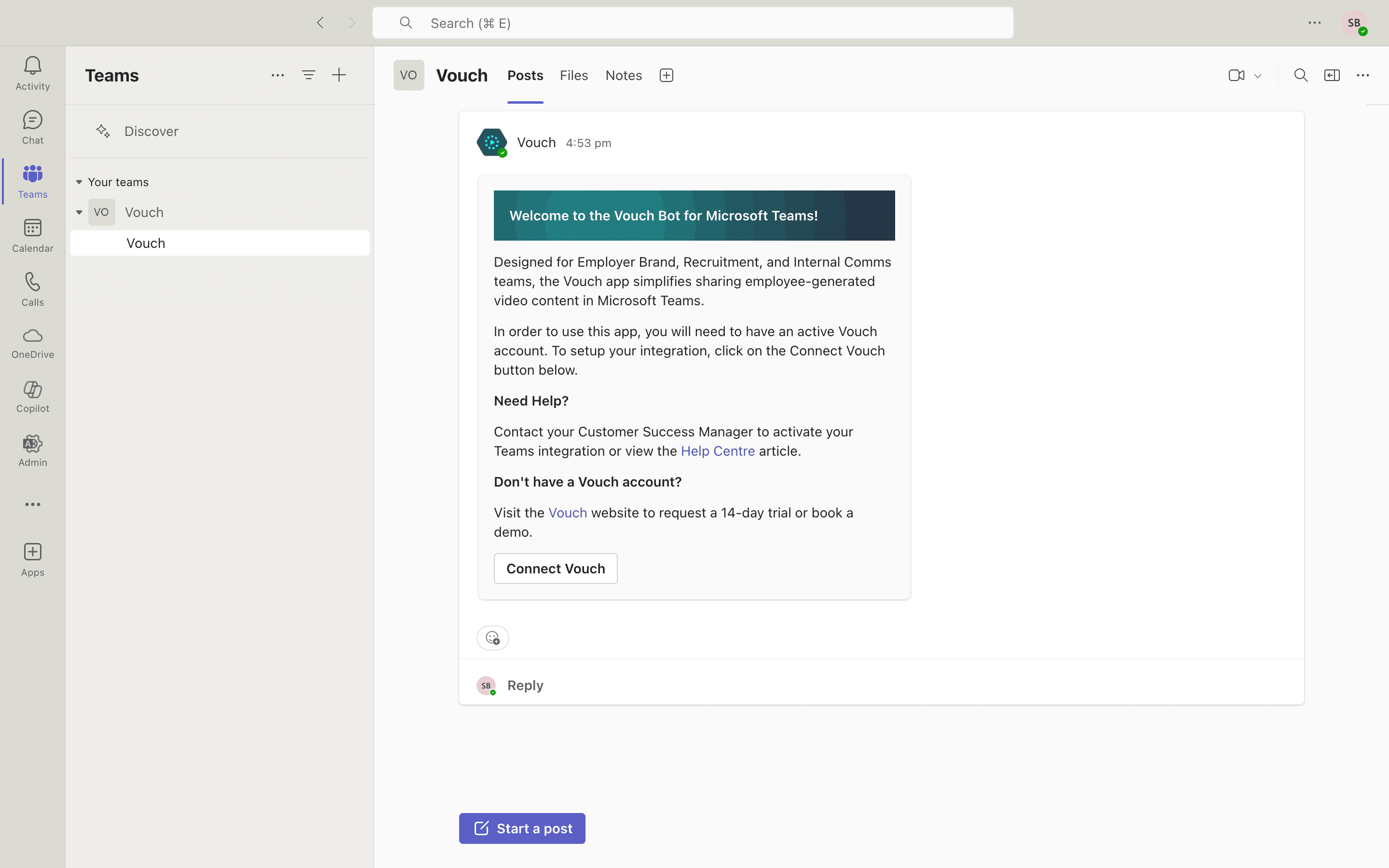Launch Copilot from the sidebar
This screenshot has width=1389, height=868.
point(33,397)
